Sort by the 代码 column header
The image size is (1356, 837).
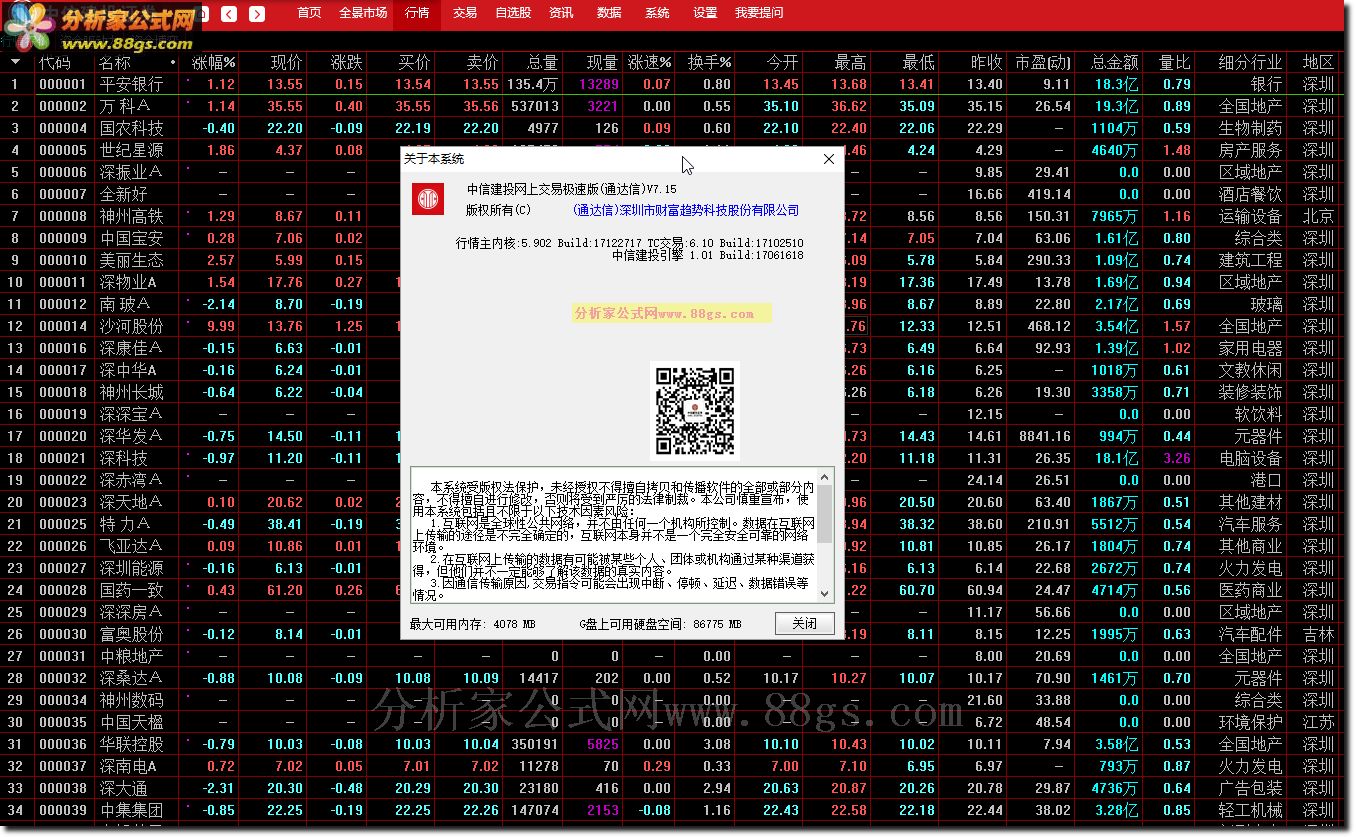[x=55, y=62]
